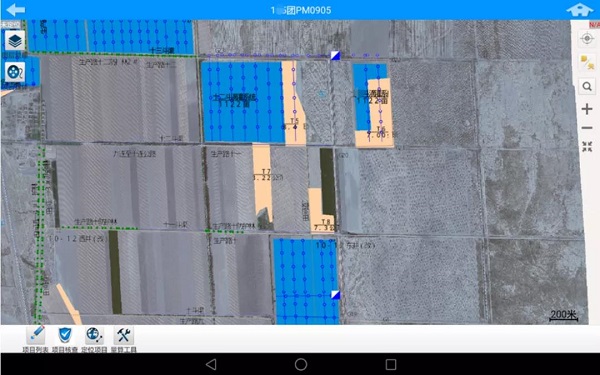
Task: Select 定位项目 locate project tool
Action: point(94,339)
